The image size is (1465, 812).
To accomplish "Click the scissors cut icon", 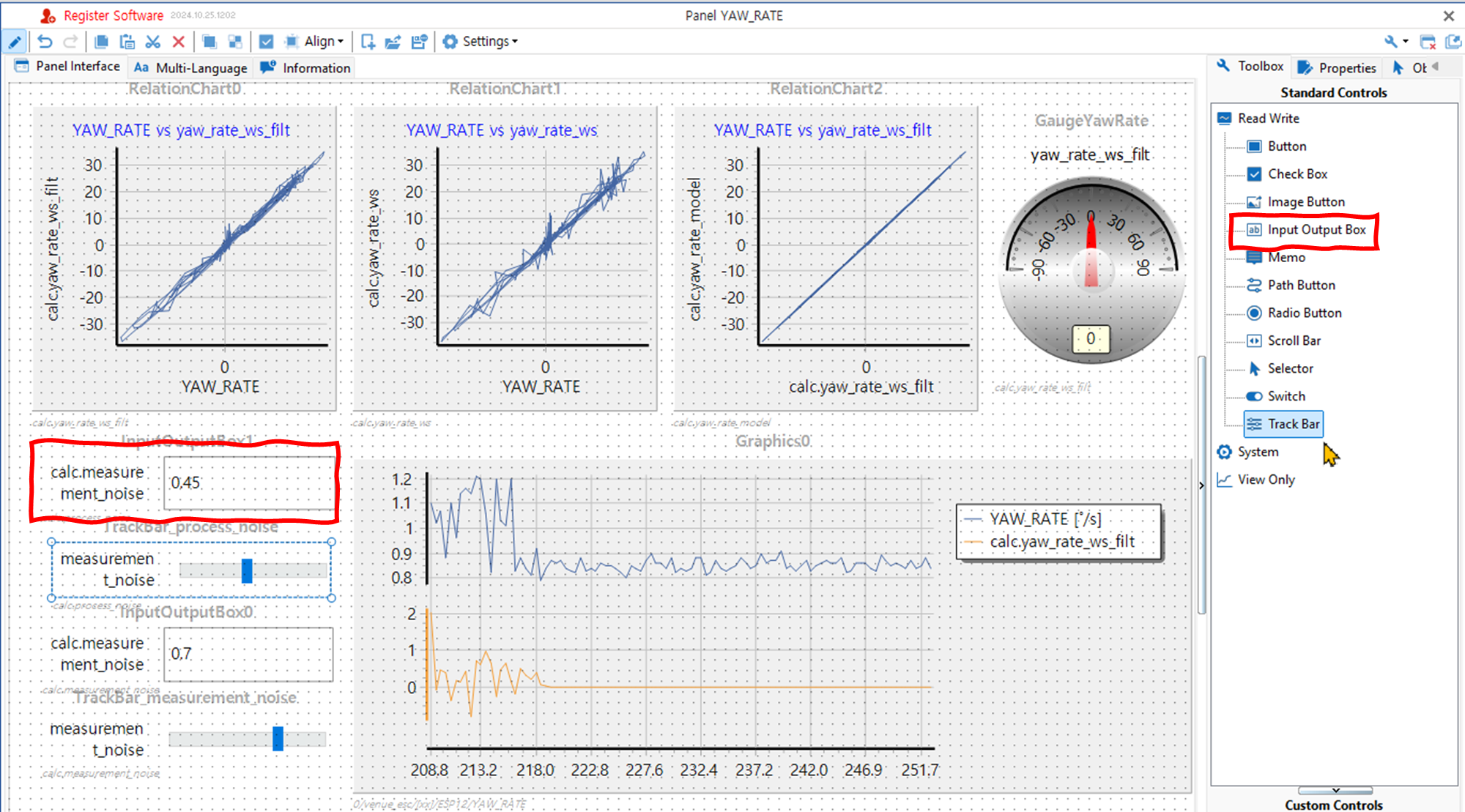I will pos(152,42).
